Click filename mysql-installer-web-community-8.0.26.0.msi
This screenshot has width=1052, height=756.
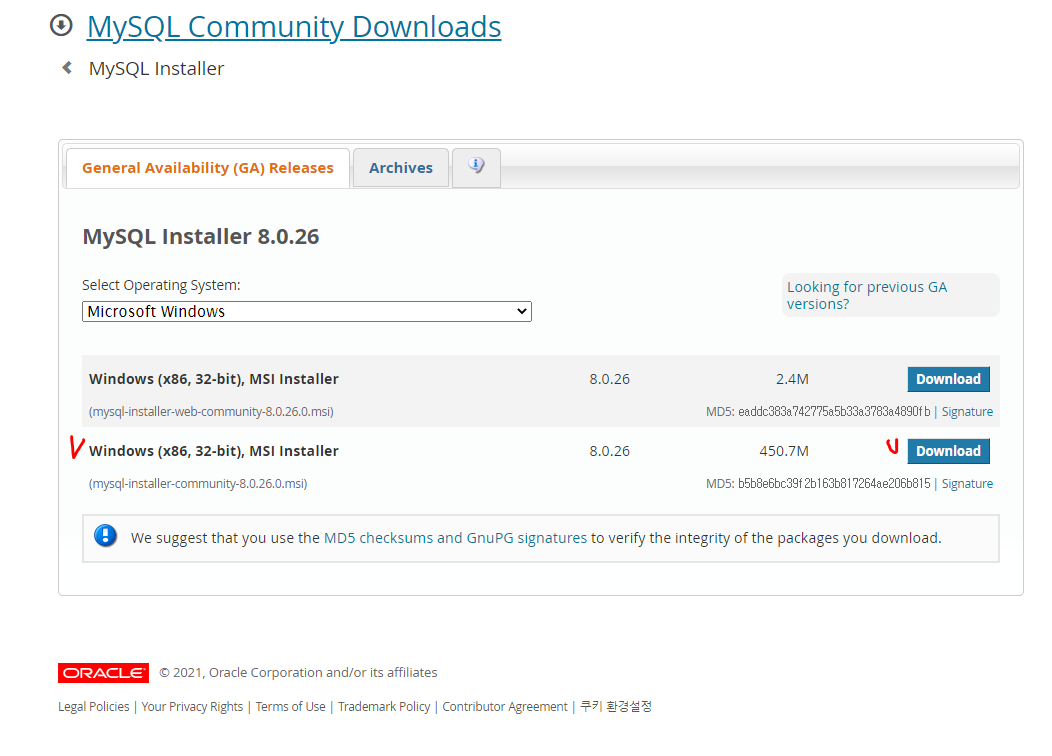(211, 412)
